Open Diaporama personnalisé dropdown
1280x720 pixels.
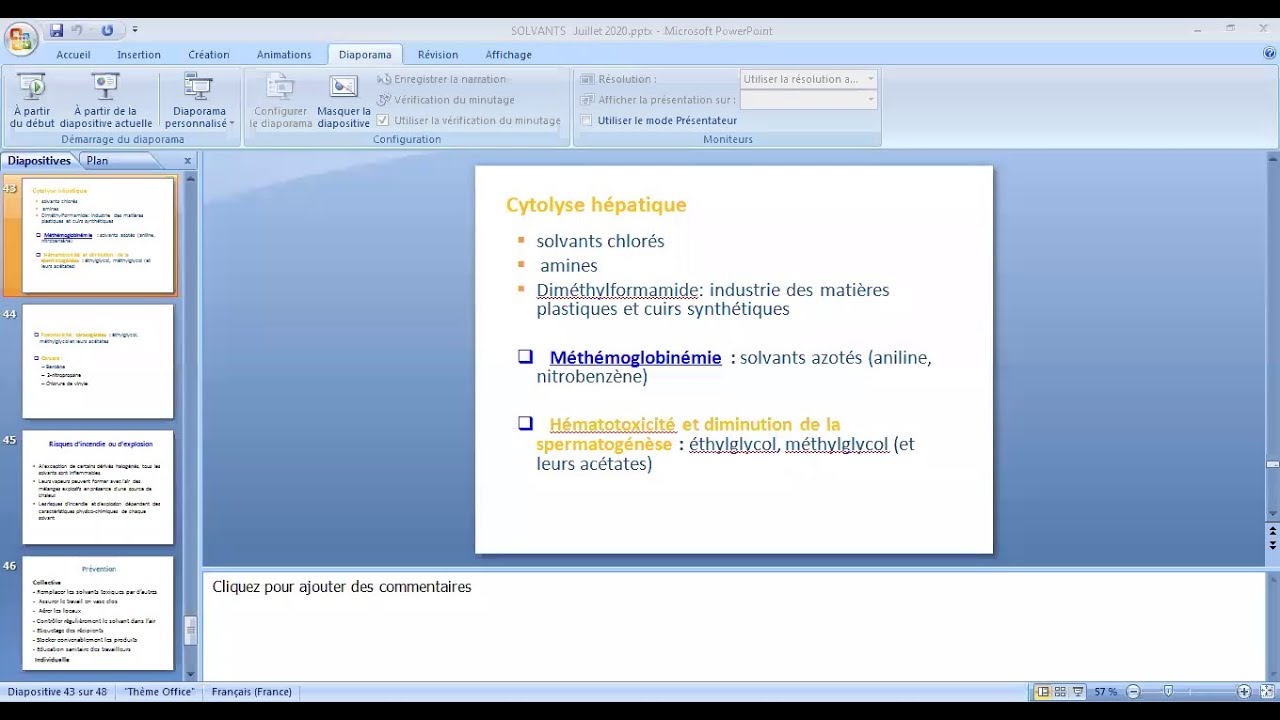tap(199, 101)
